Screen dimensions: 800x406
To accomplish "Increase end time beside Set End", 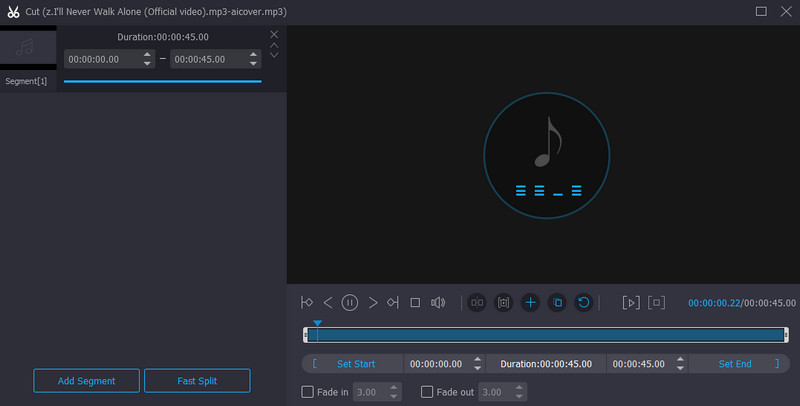I will click(x=680, y=360).
